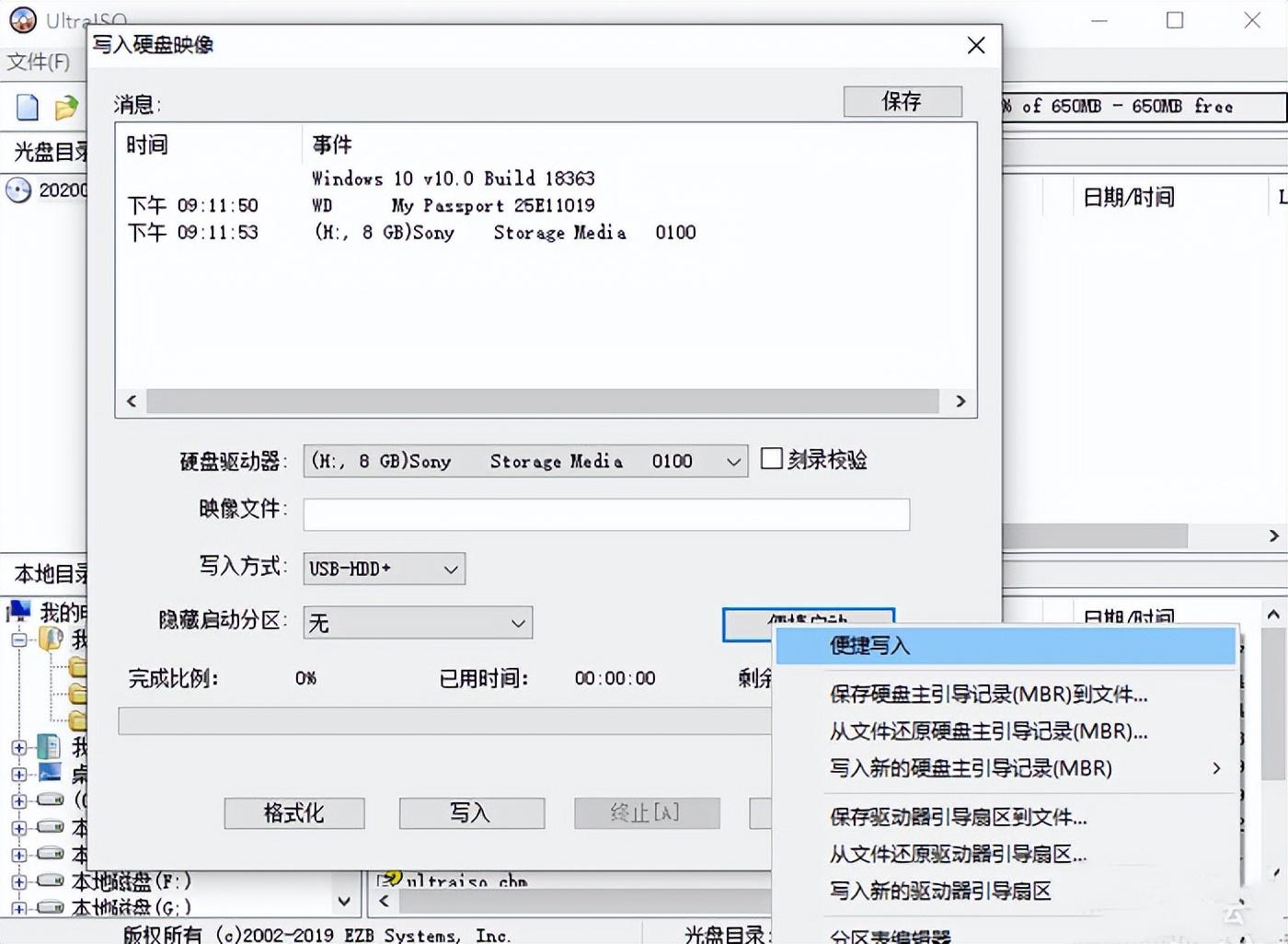Expand the Local Disk (F:) tree node

[x=19, y=881]
